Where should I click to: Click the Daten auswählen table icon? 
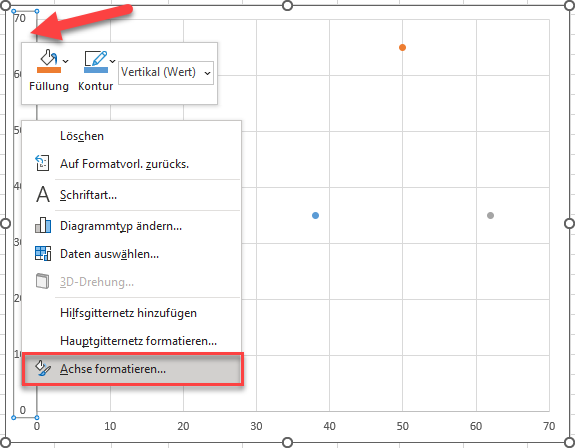coord(43,254)
